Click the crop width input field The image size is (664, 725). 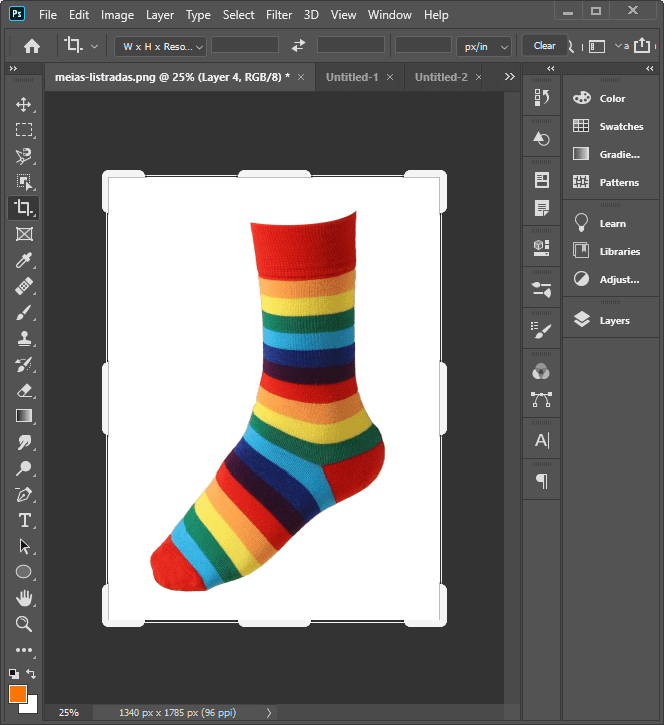(245, 45)
